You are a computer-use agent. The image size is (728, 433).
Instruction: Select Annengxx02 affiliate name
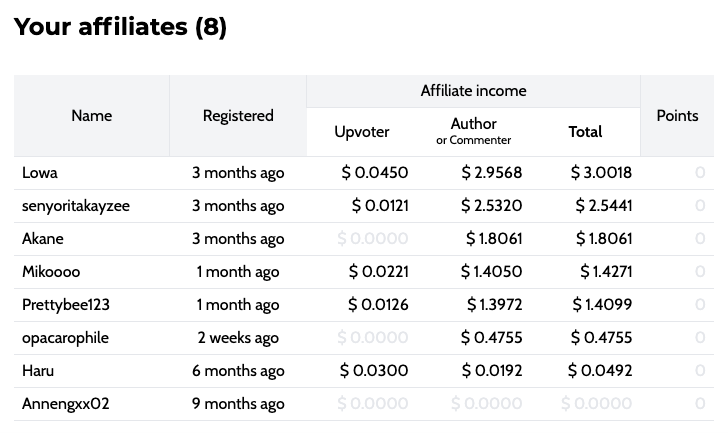point(65,403)
